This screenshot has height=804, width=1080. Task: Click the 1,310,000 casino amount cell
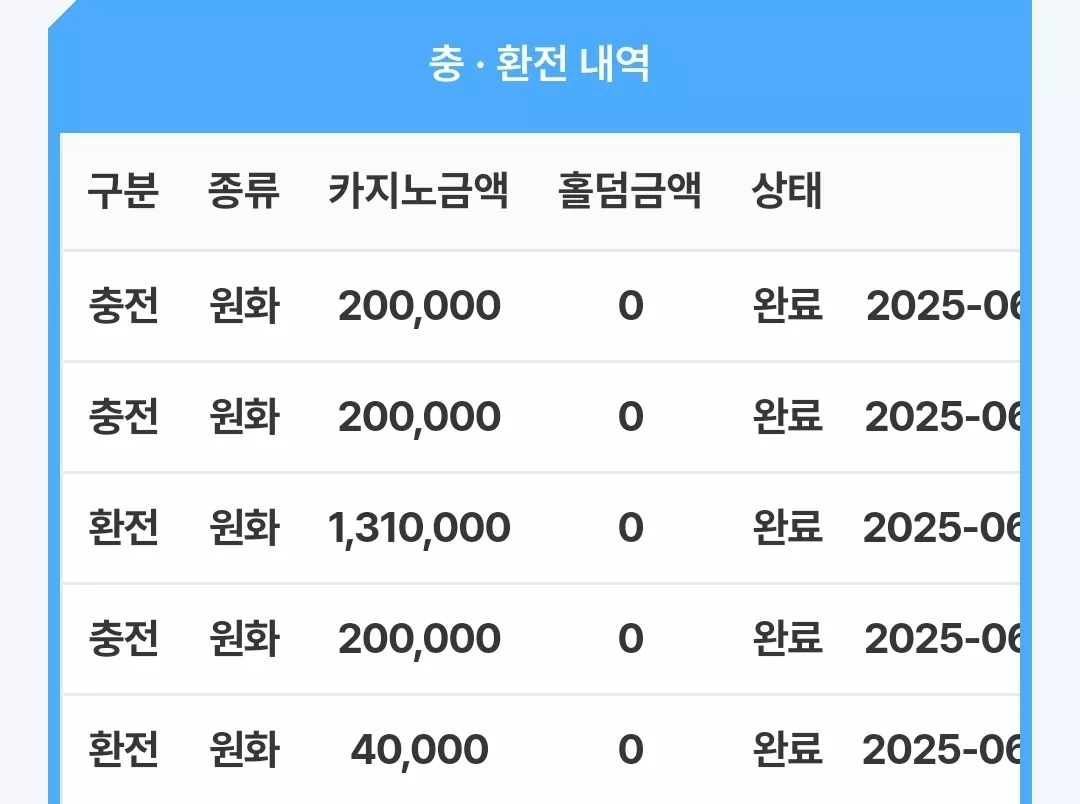pos(419,528)
